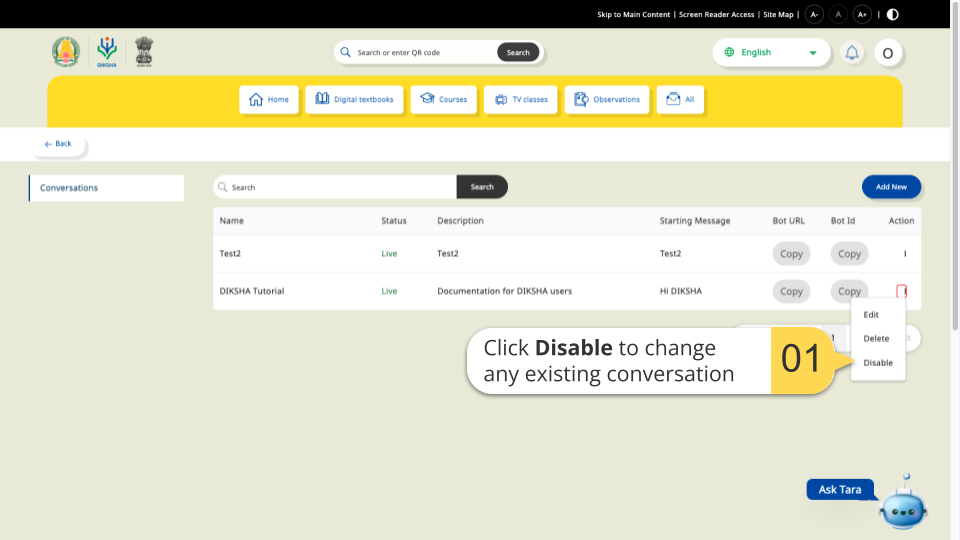Open the user profile avatar
This screenshot has width=960, height=540.
888,53
